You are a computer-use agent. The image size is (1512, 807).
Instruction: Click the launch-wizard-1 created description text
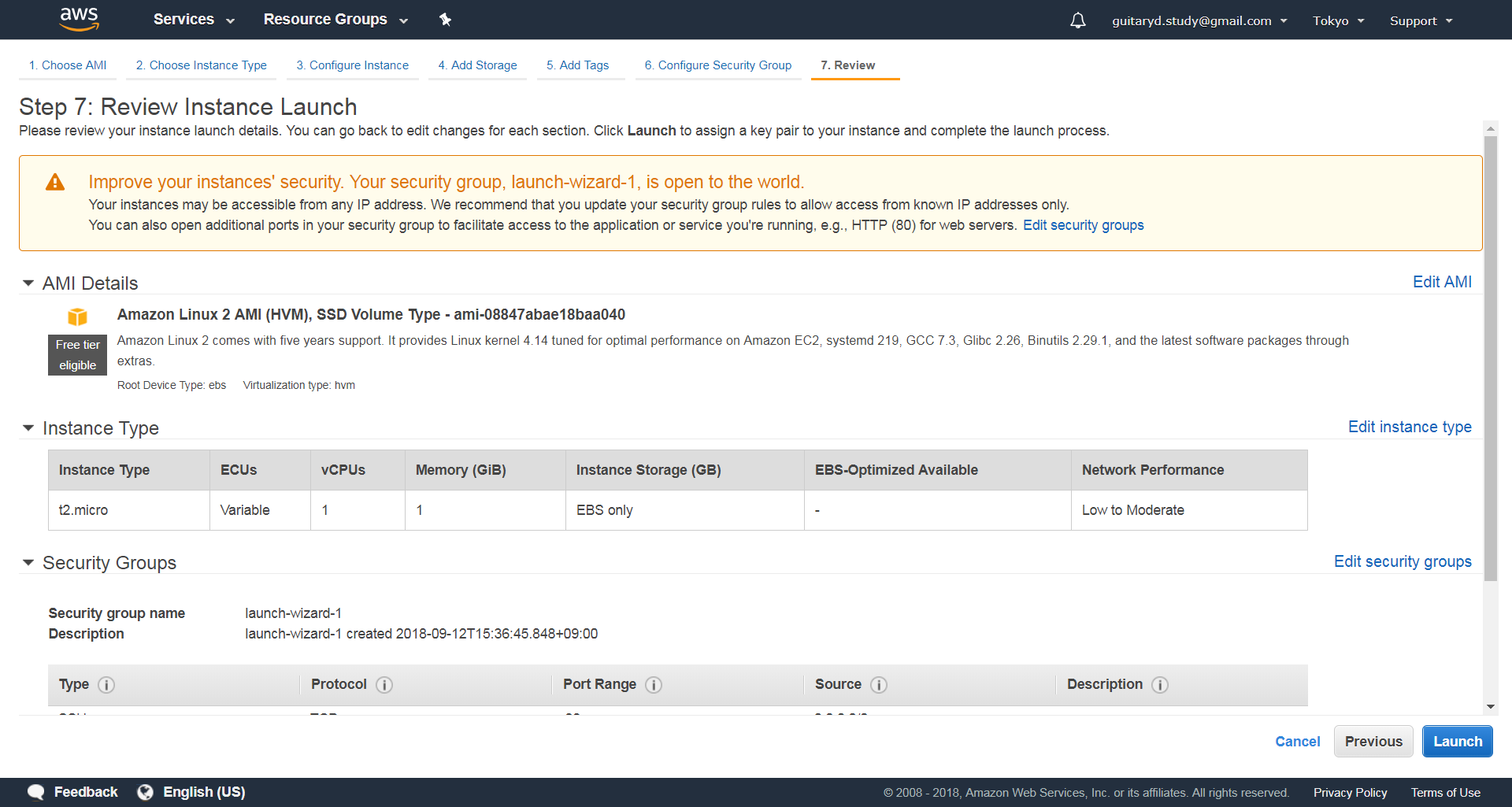(x=421, y=634)
